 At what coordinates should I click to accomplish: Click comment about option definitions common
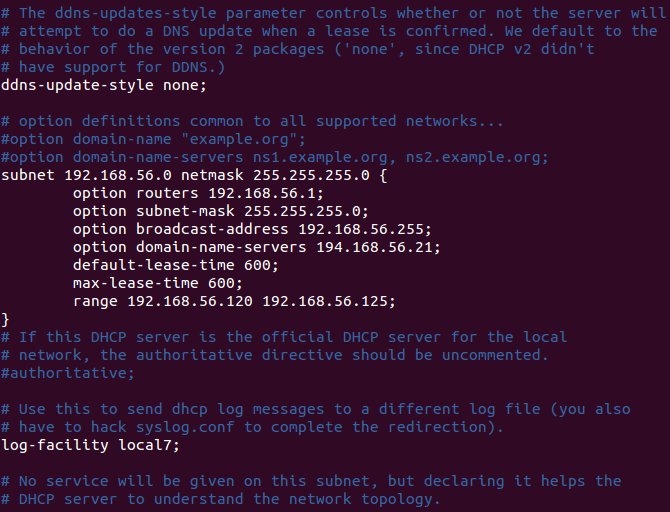pos(252,121)
